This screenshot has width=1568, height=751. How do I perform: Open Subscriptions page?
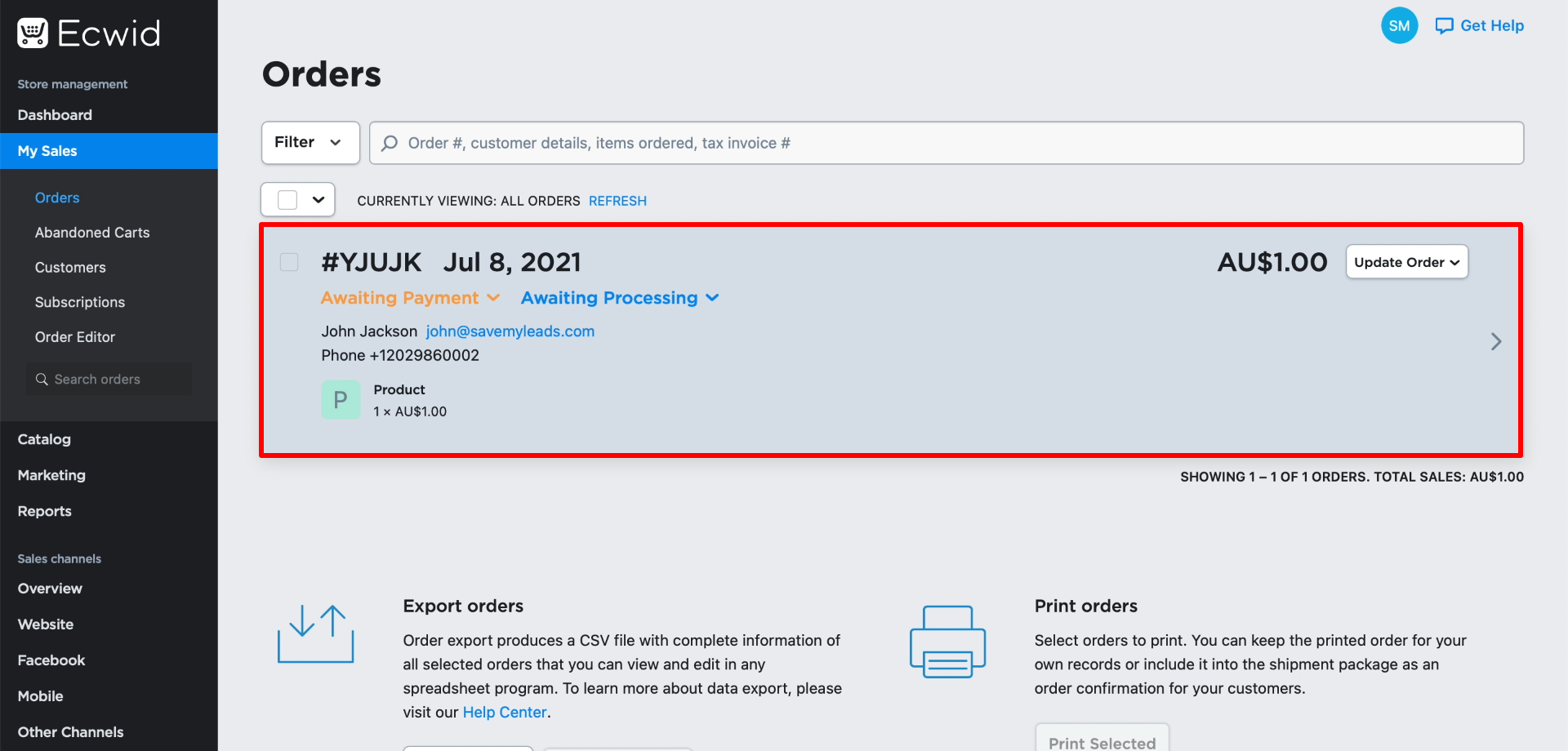click(x=80, y=302)
